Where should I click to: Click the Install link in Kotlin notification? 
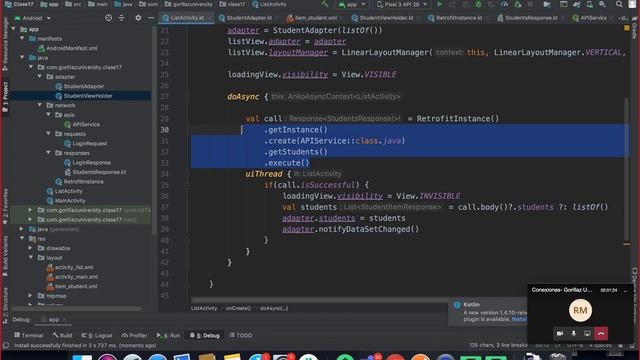coord(519,320)
